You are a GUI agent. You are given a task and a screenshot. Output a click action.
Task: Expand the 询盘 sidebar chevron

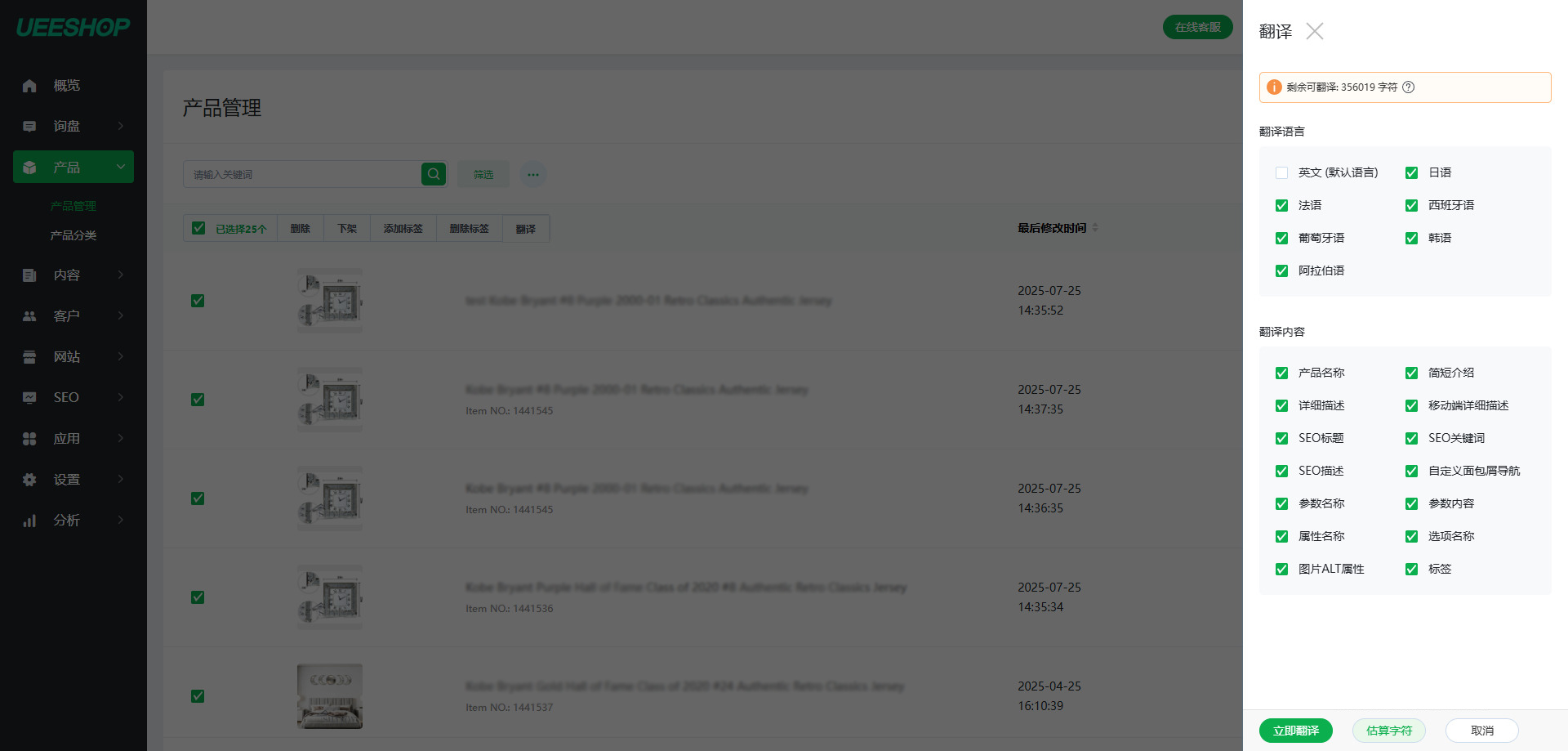(120, 126)
